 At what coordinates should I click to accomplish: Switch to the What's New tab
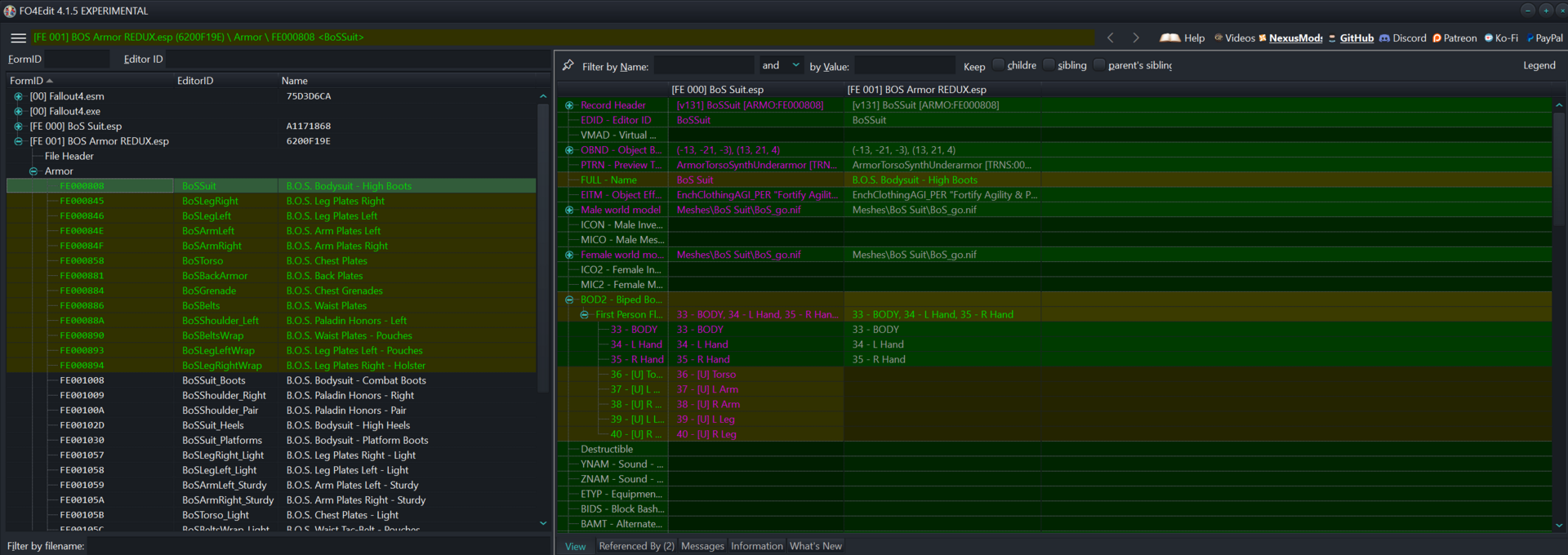pyautogui.click(x=815, y=546)
